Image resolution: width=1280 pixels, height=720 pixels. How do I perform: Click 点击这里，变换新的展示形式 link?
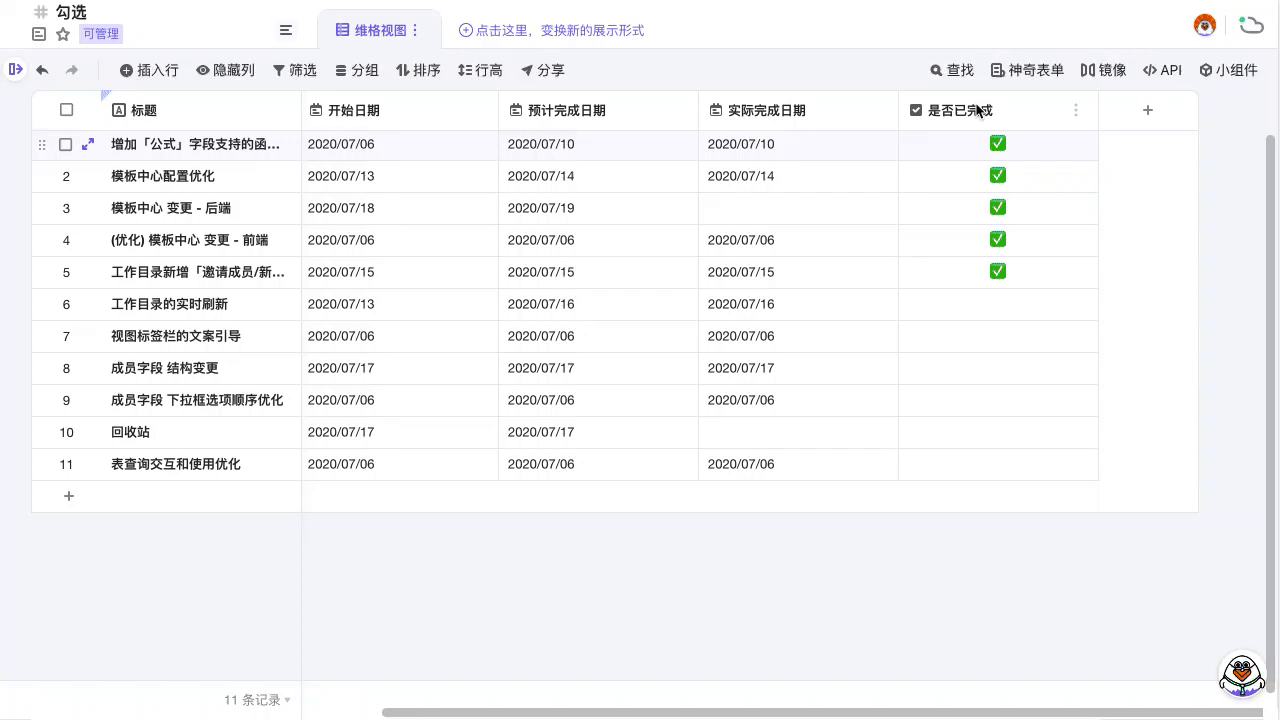(x=551, y=30)
